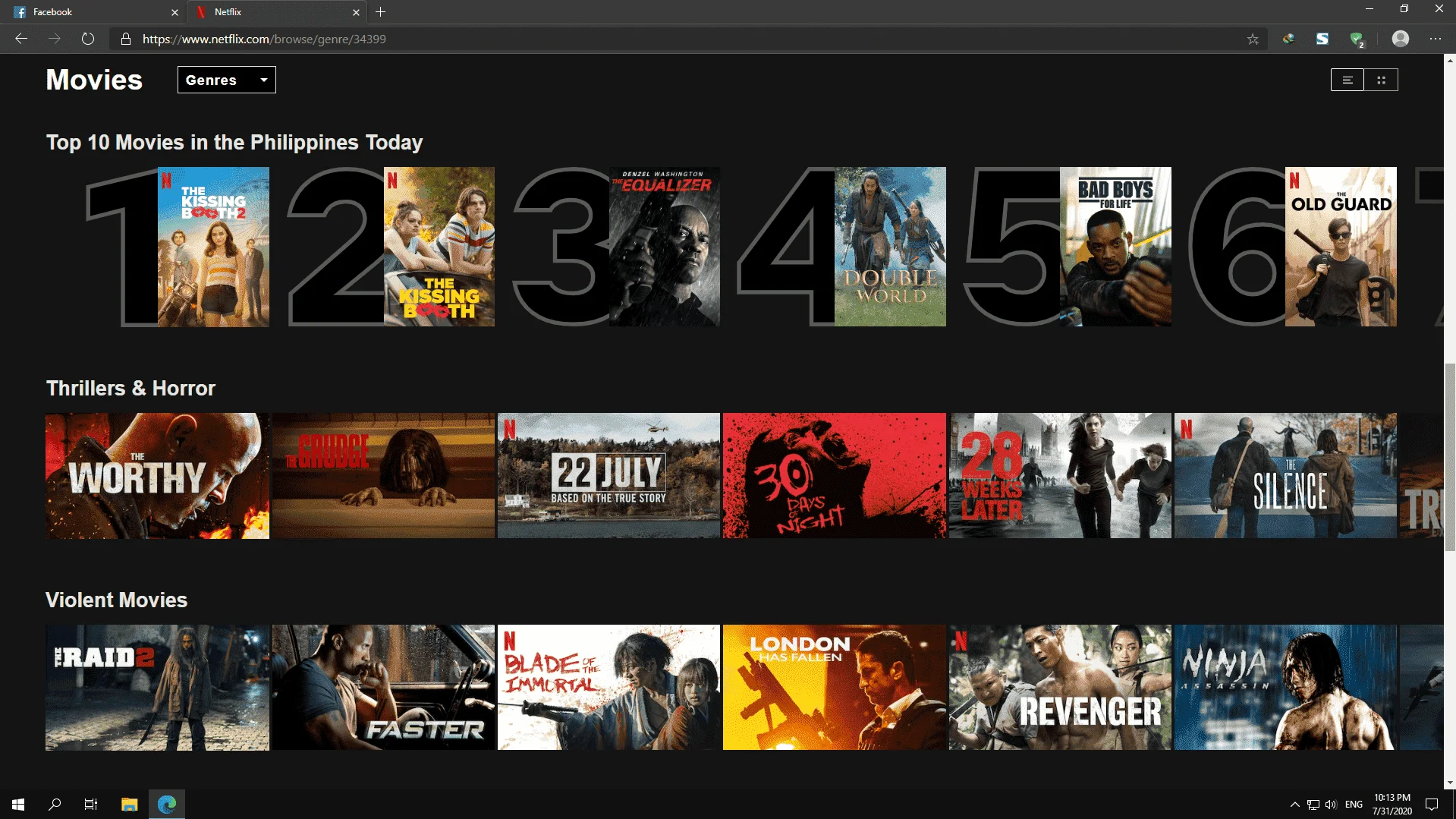
Task: Click the ENG language indicator
Action: pyautogui.click(x=1354, y=805)
